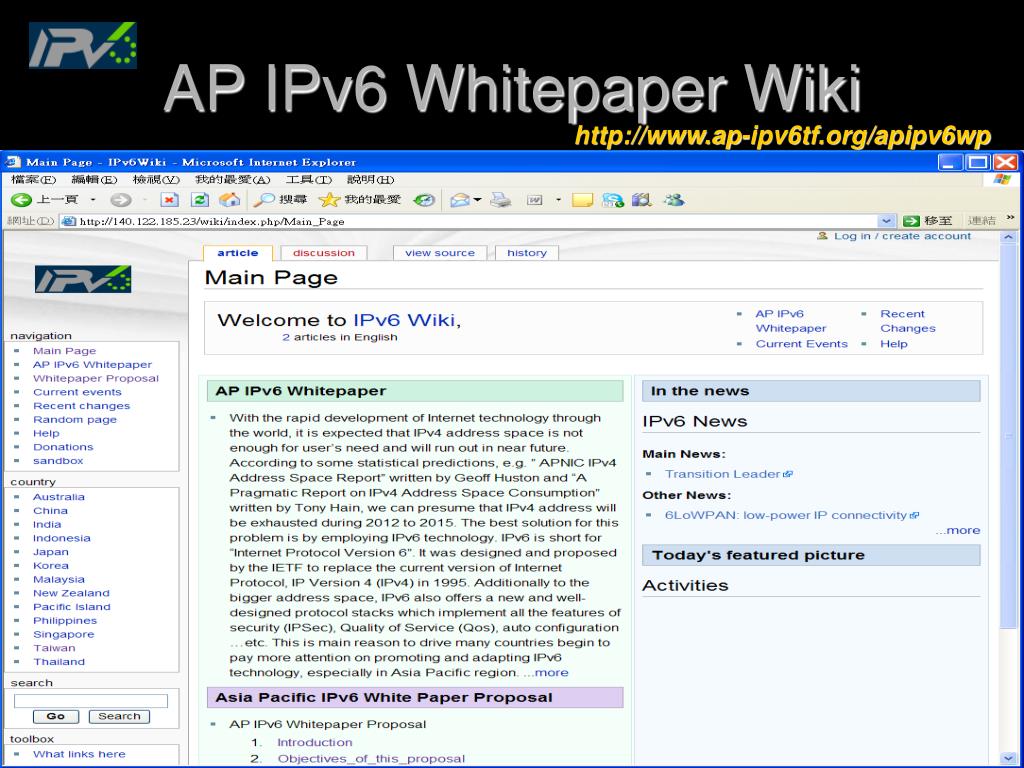Click the IPv6 Wiki welcome link
The width and height of the screenshot is (1024, 768).
coord(404,320)
